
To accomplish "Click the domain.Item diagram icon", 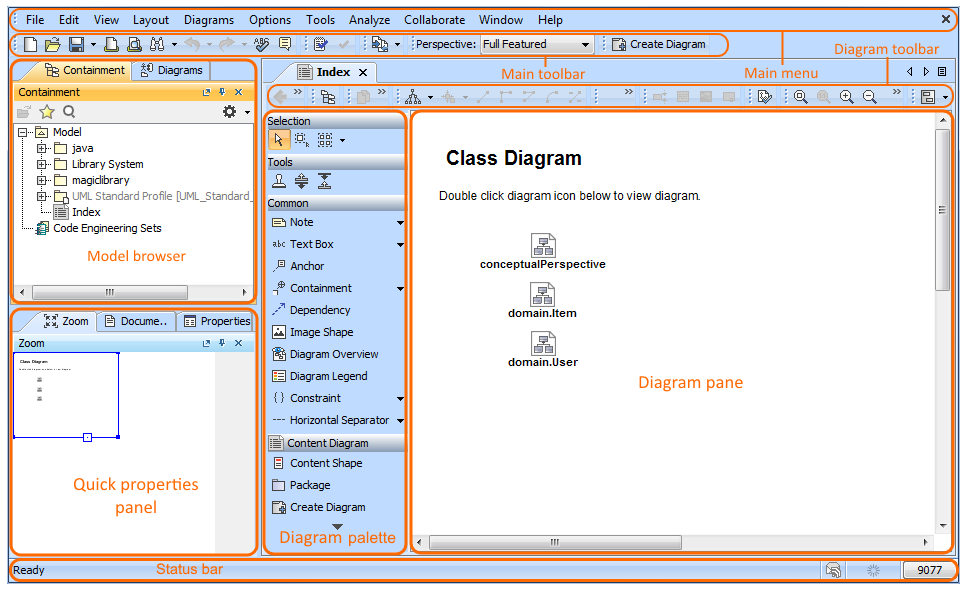I will pyautogui.click(x=543, y=294).
